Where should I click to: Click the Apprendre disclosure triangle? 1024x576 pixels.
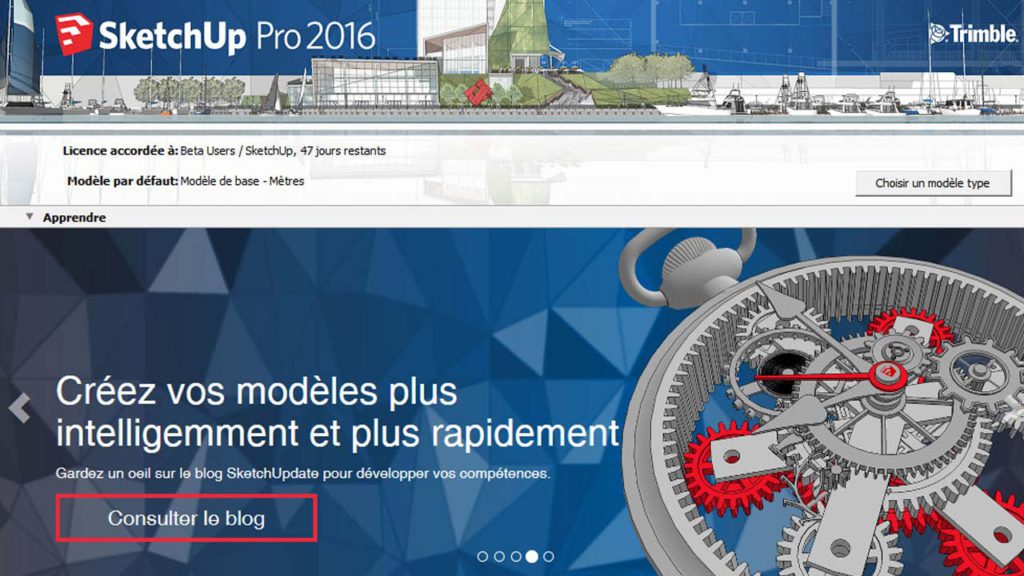click(x=29, y=217)
